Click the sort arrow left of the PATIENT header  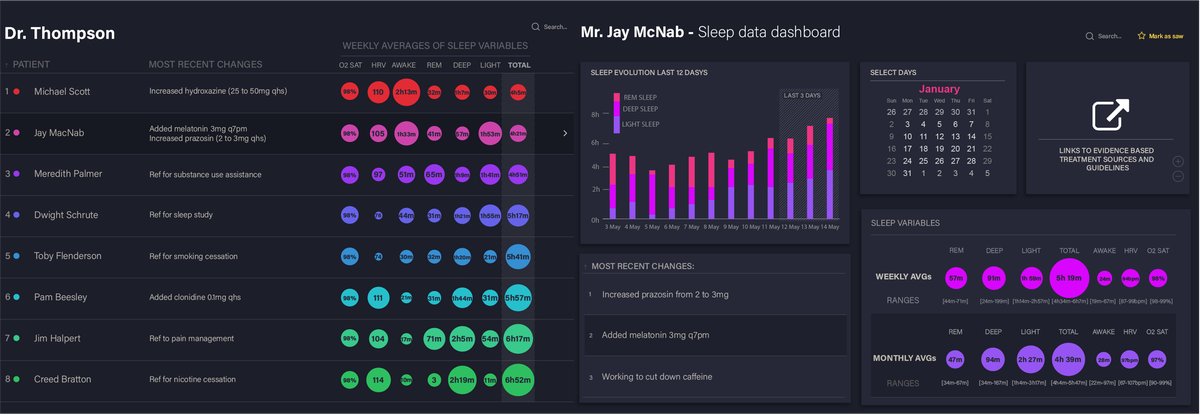point(5,65)
